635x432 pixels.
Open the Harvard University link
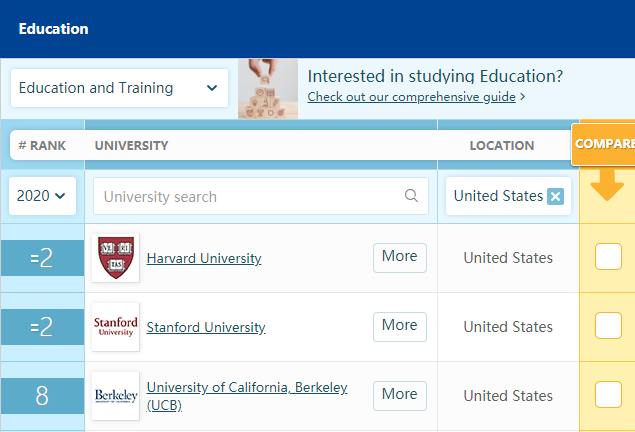click(203, 258)
